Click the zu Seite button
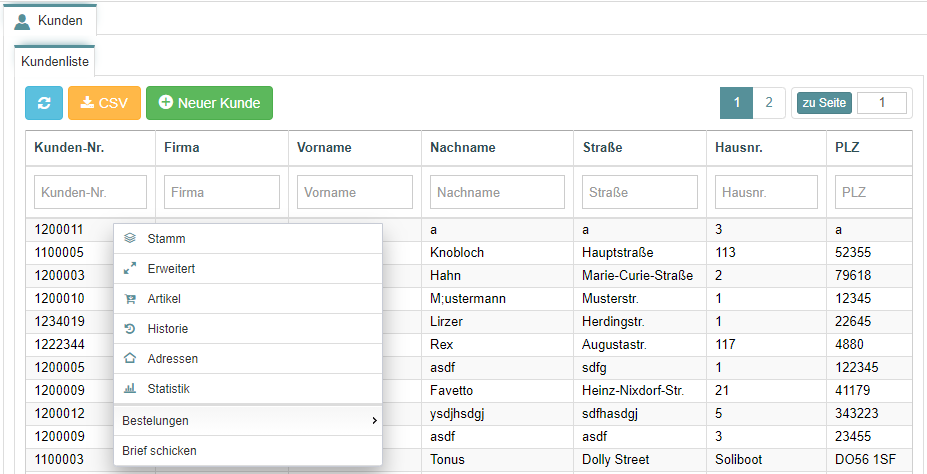The image size is (927, 474). coord(825,103)
